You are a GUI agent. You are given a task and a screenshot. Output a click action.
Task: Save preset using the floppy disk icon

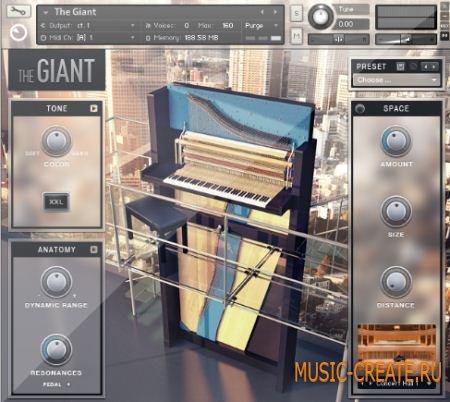tap(400, 67)
